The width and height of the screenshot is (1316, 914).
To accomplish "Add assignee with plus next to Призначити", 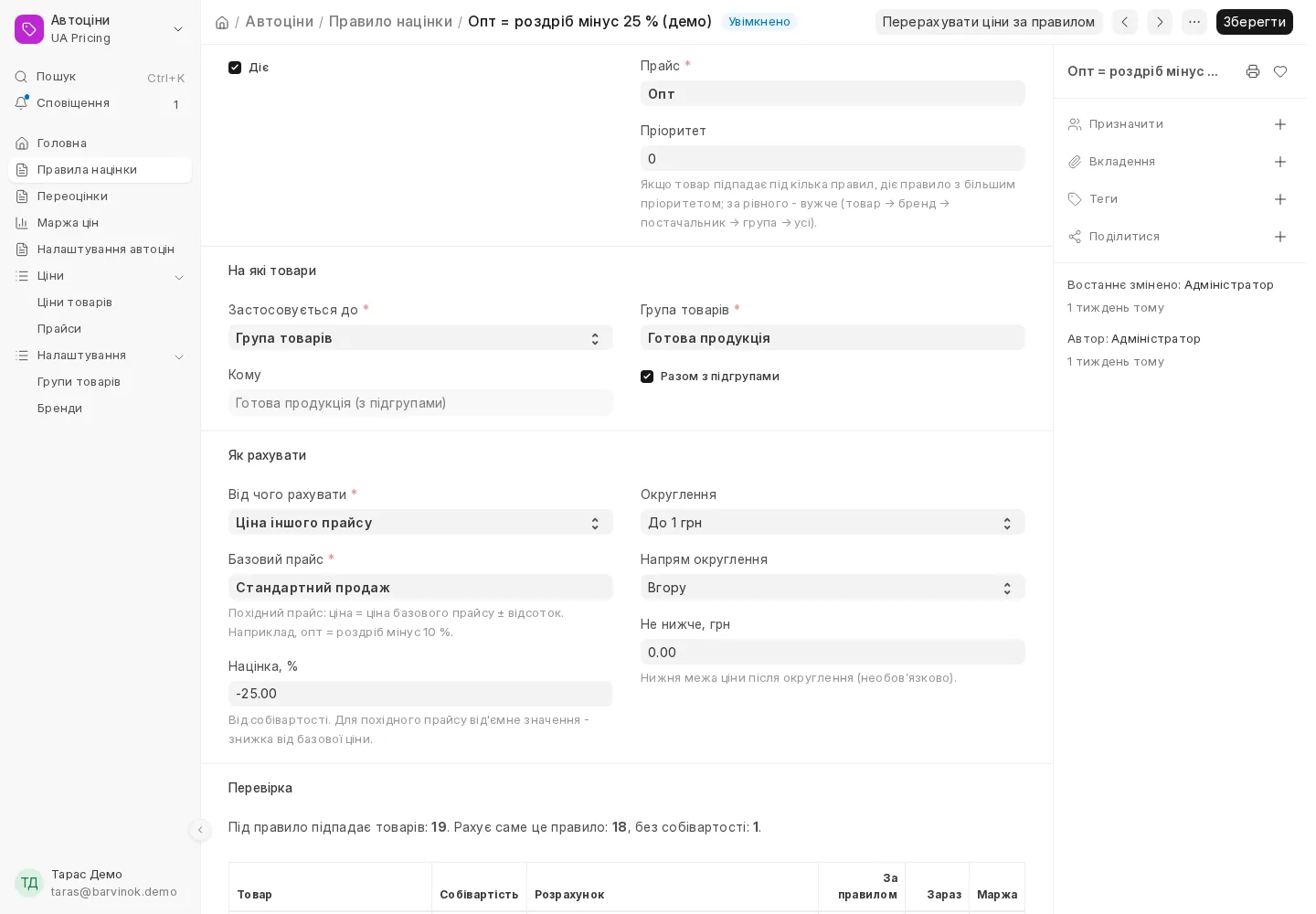I will pyautogui.click(x=1280, y=124).
